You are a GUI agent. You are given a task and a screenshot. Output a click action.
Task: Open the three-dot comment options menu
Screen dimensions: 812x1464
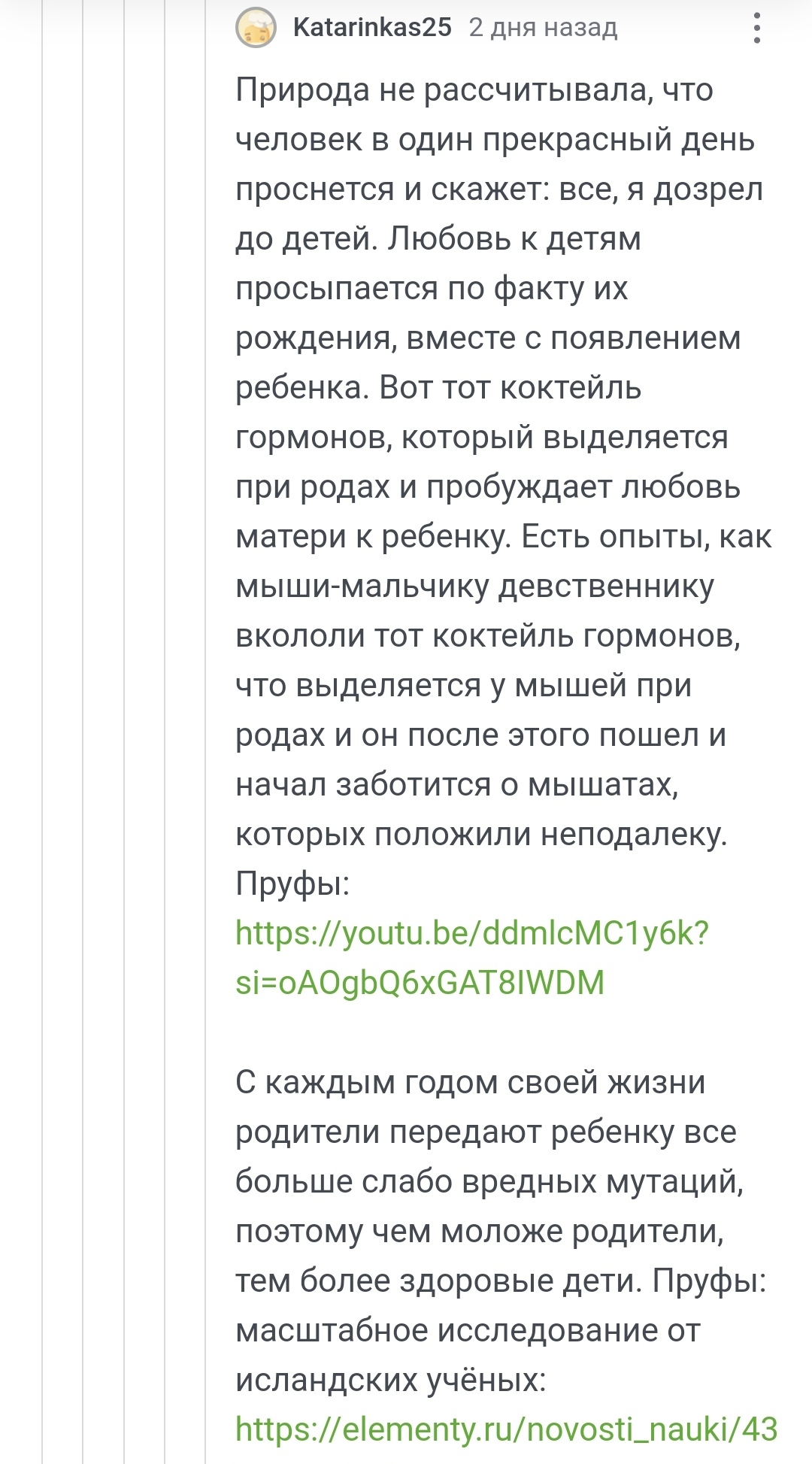click(x=756, y=29)
